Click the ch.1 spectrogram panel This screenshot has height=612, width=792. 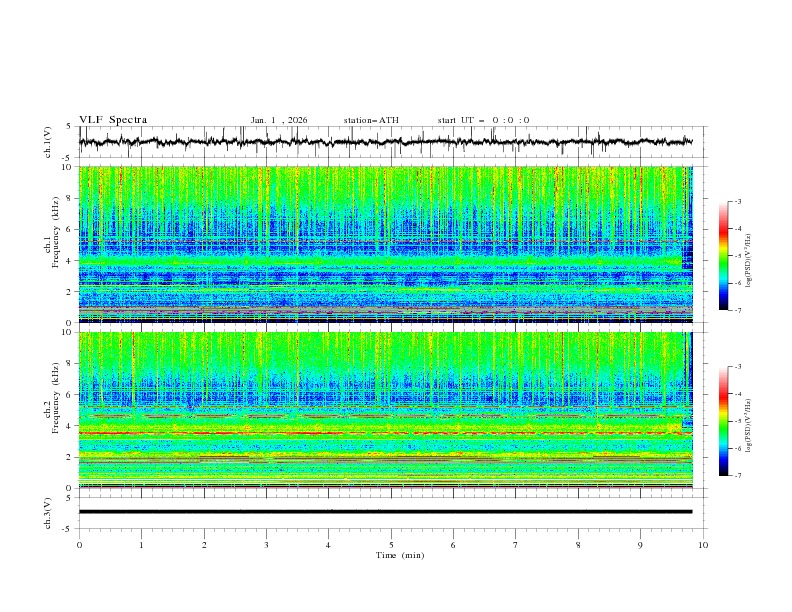coord(386,244)
